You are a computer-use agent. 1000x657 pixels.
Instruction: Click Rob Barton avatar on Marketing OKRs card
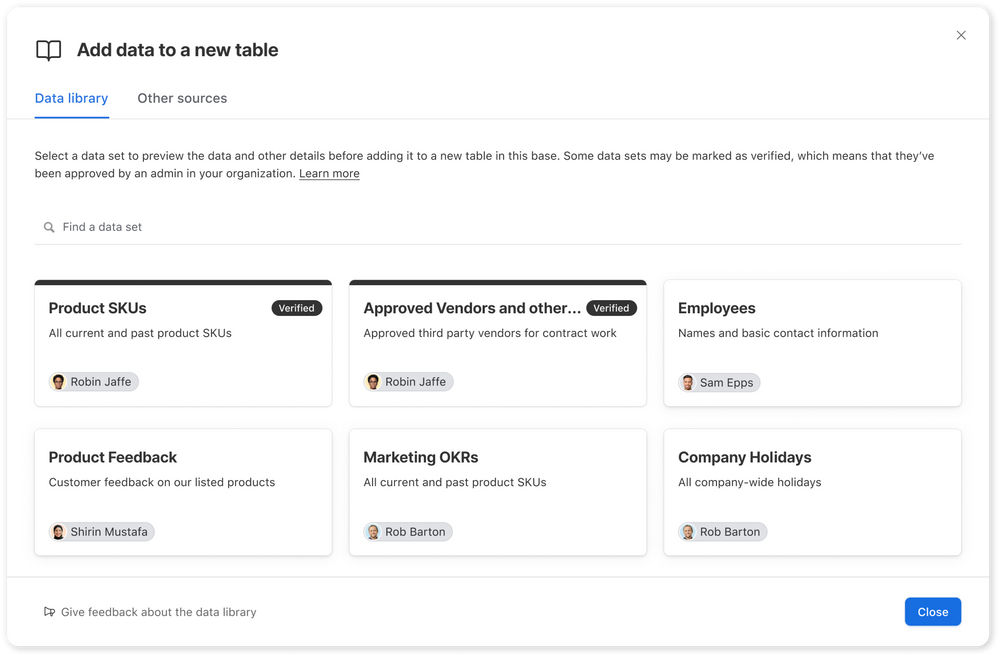click(373, 531)
